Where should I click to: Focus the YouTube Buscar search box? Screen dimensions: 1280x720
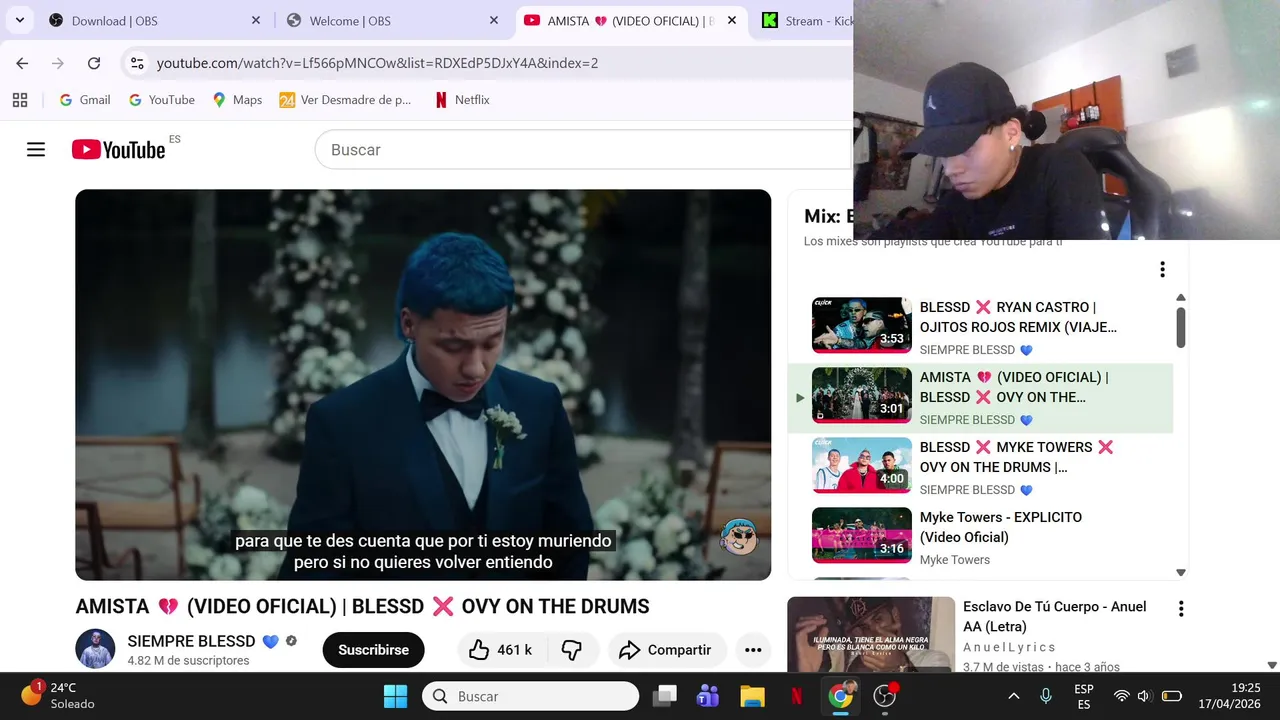(x=583, y=150)
